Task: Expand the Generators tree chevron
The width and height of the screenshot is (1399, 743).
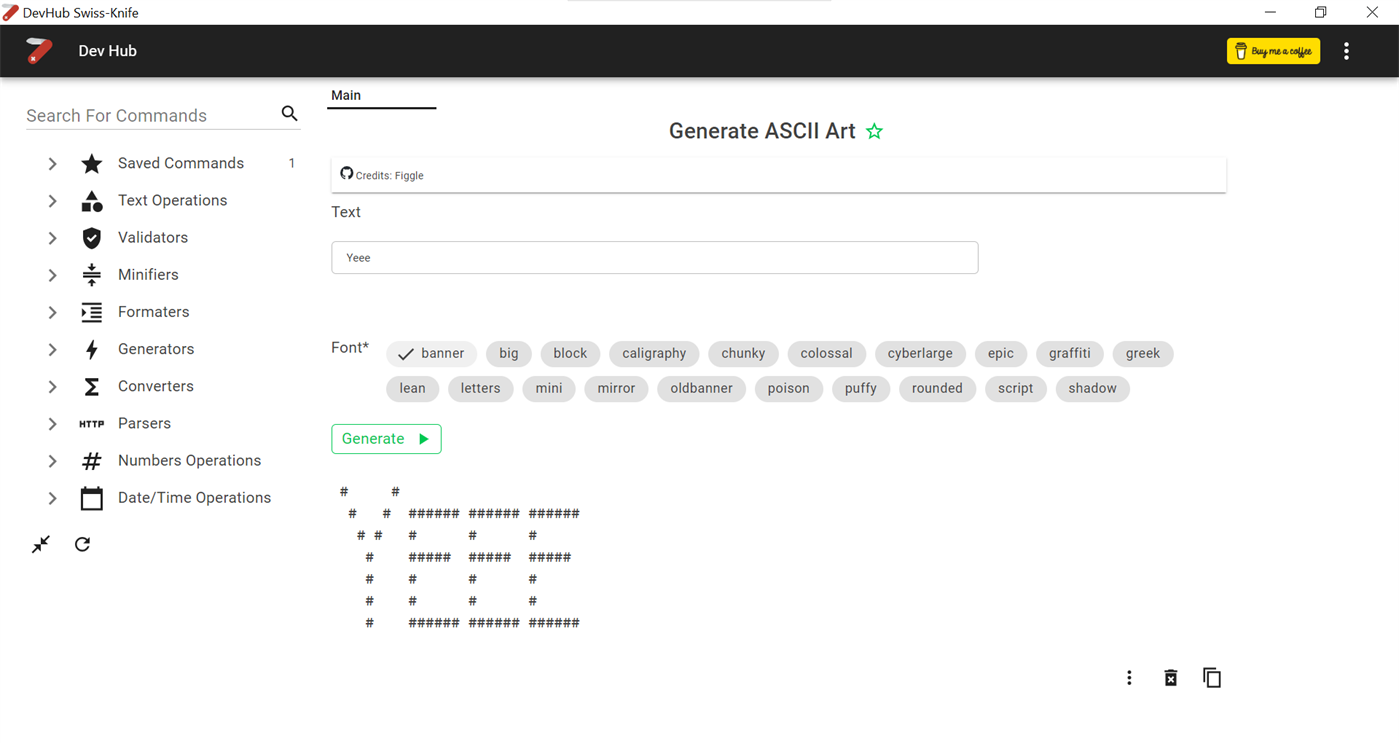Action: (x=53, y=349)
